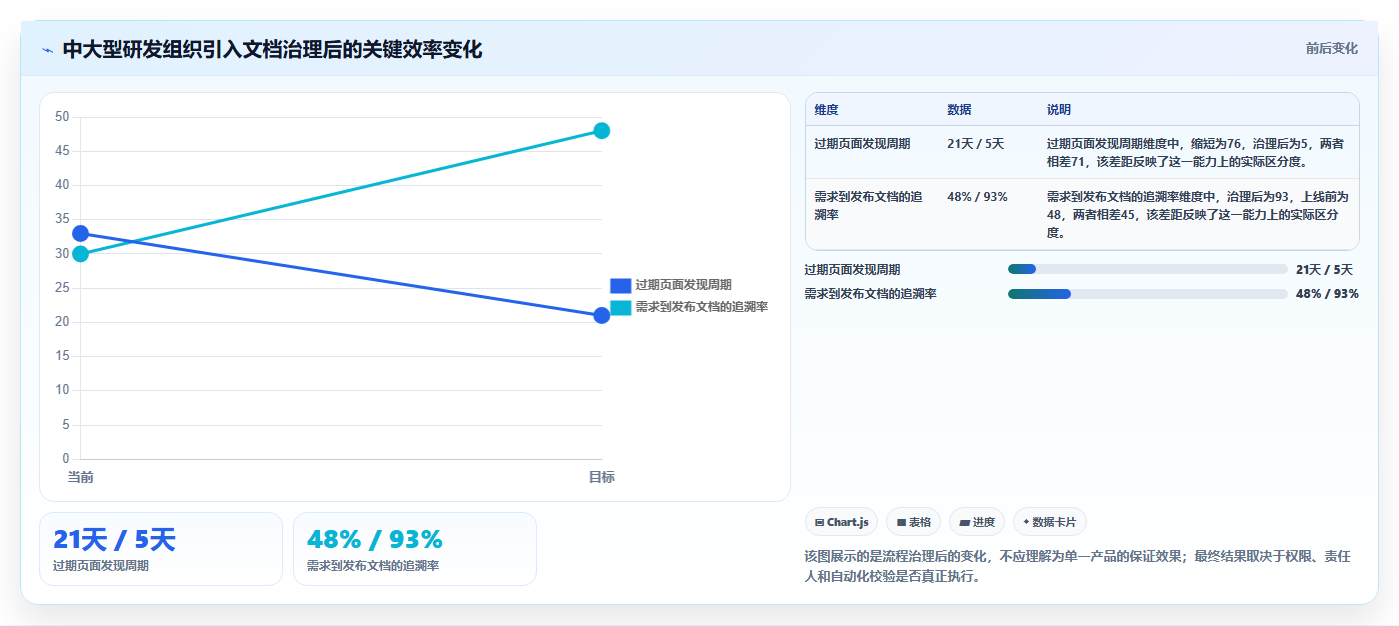
Task: Click the blue data point at 目标
Action: pyautogui.click(x=601, y=315)
